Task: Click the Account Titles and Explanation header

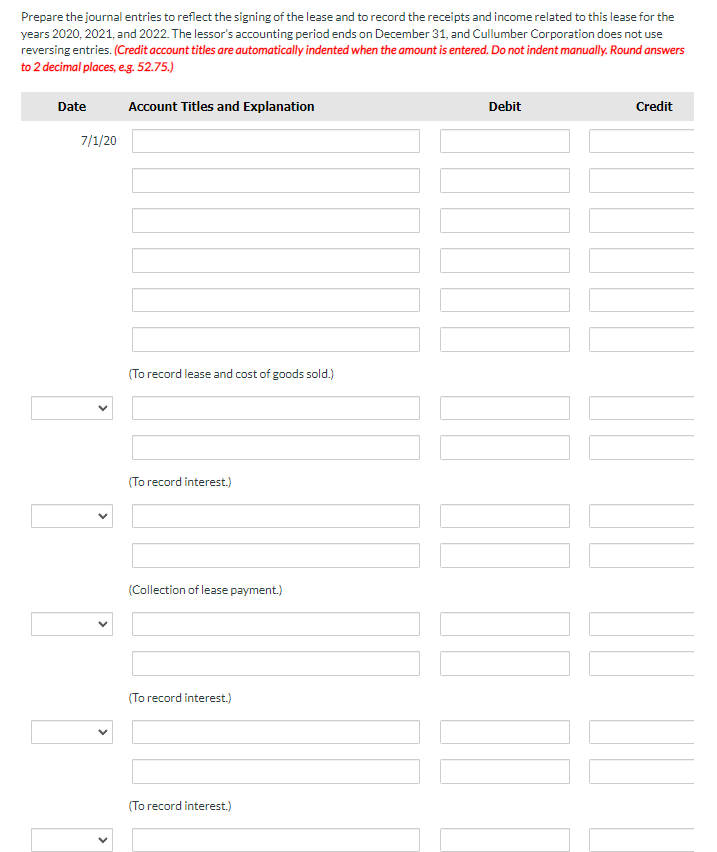Action: point(221,106)
